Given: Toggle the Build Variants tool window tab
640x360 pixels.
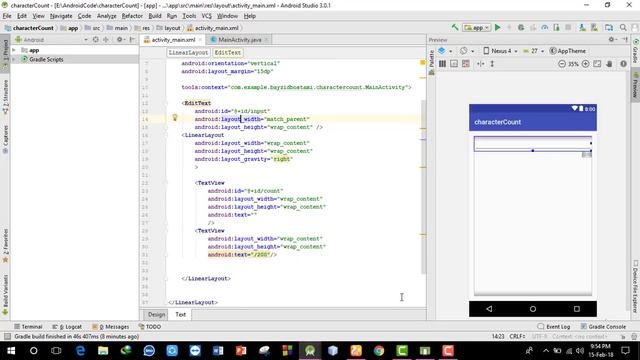Looking at the screenshot, I should pyautogui.click(x=5, y=294).
